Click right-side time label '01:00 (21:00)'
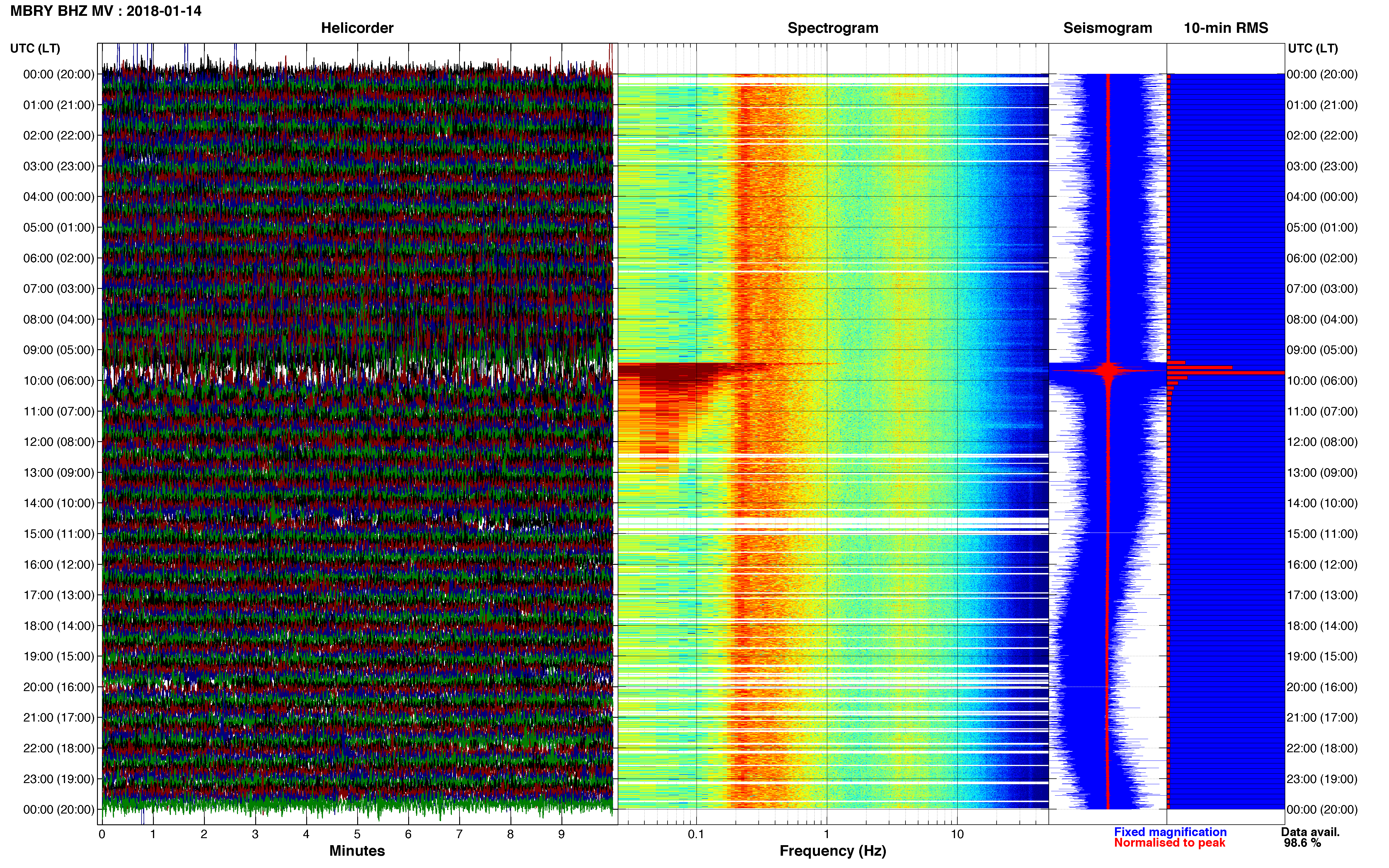 (x=1322, y=105)
